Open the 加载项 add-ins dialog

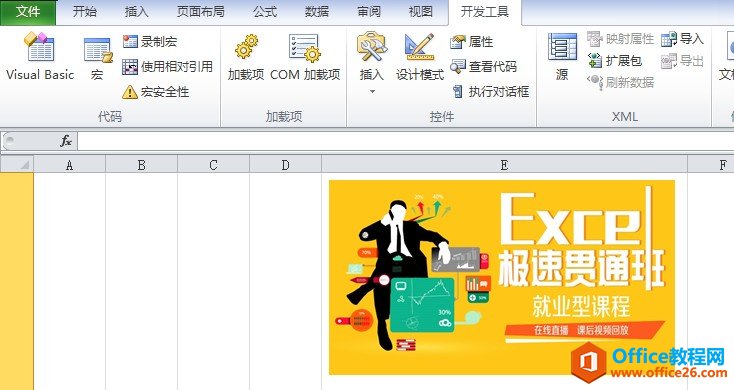pyautogui.click(x=246, y=57)
